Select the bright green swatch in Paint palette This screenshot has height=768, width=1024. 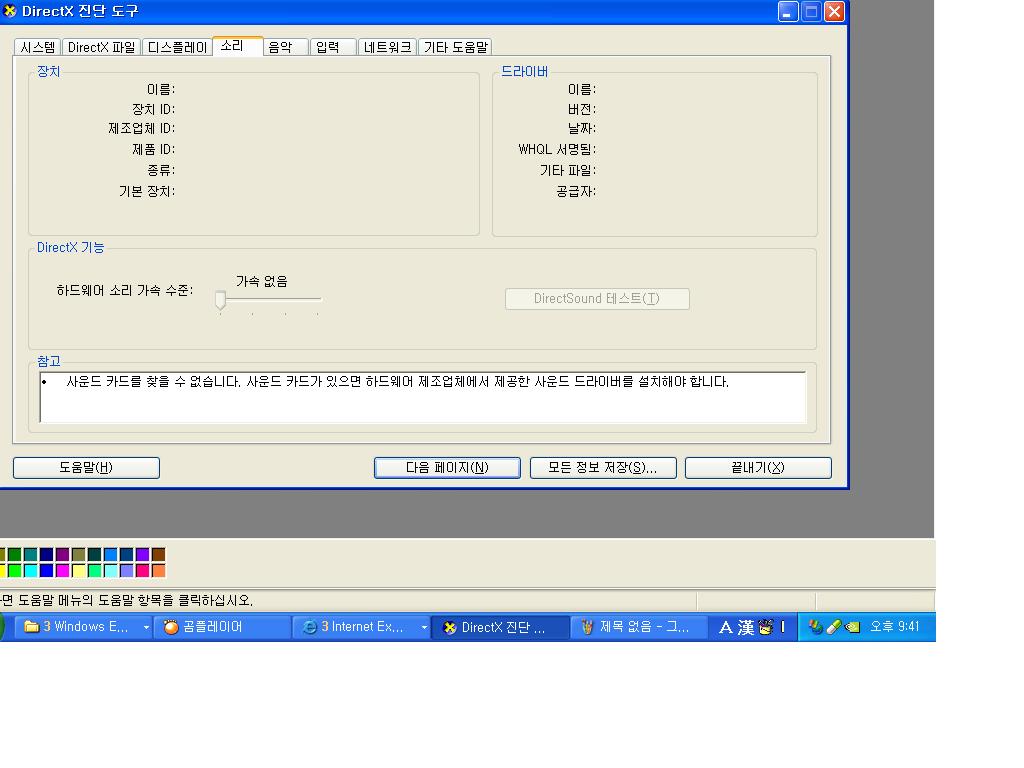click(14, 570)
